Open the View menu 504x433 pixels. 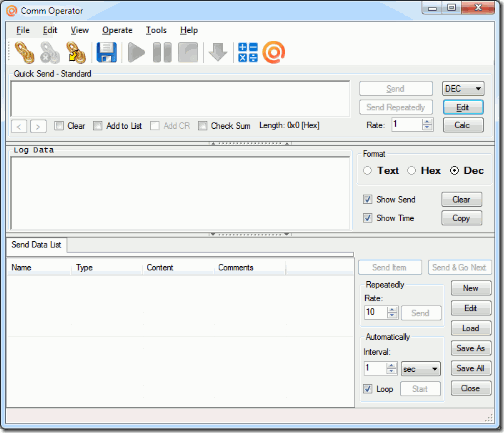pyautogui.click(x=79, y=30)
